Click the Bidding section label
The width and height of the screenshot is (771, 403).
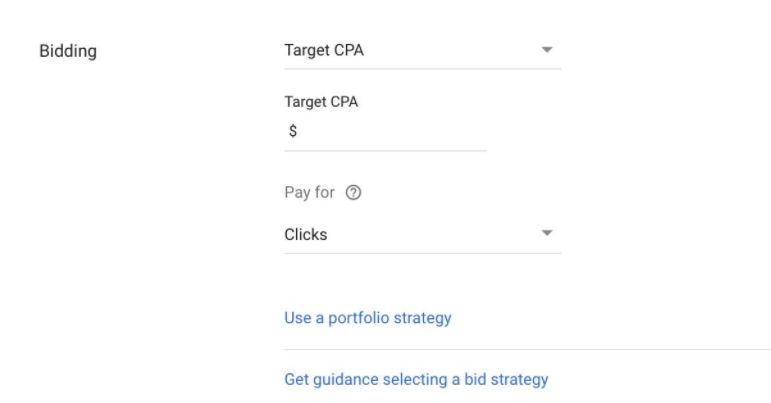(67, 50)
